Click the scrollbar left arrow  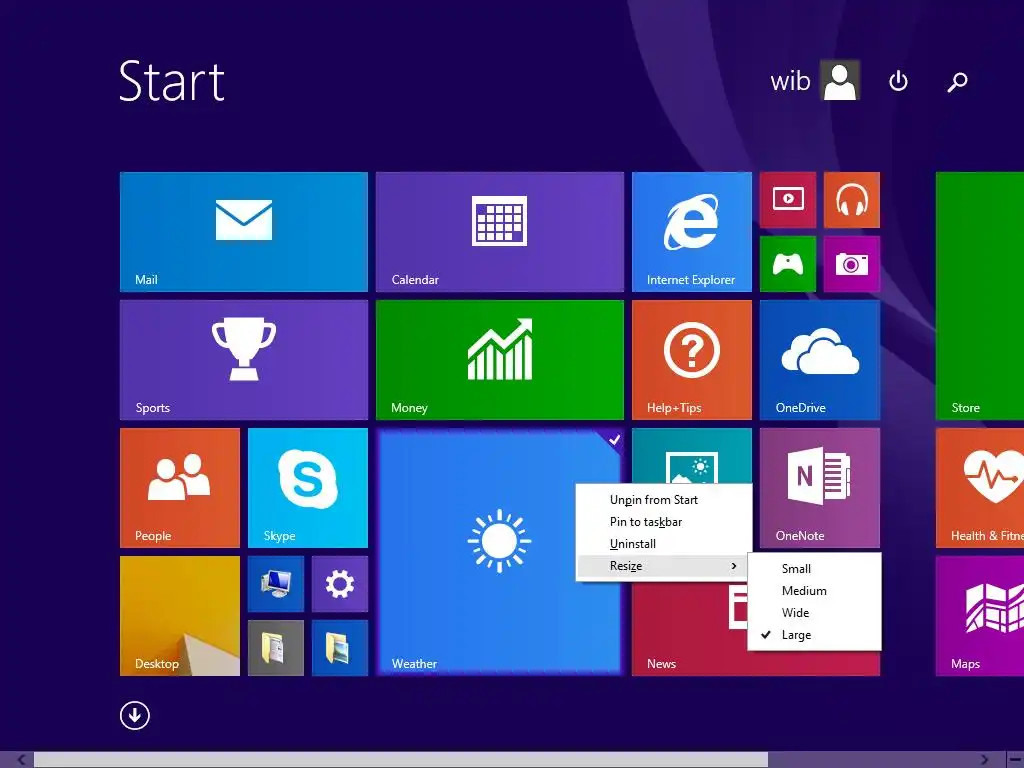click(22, 760)
